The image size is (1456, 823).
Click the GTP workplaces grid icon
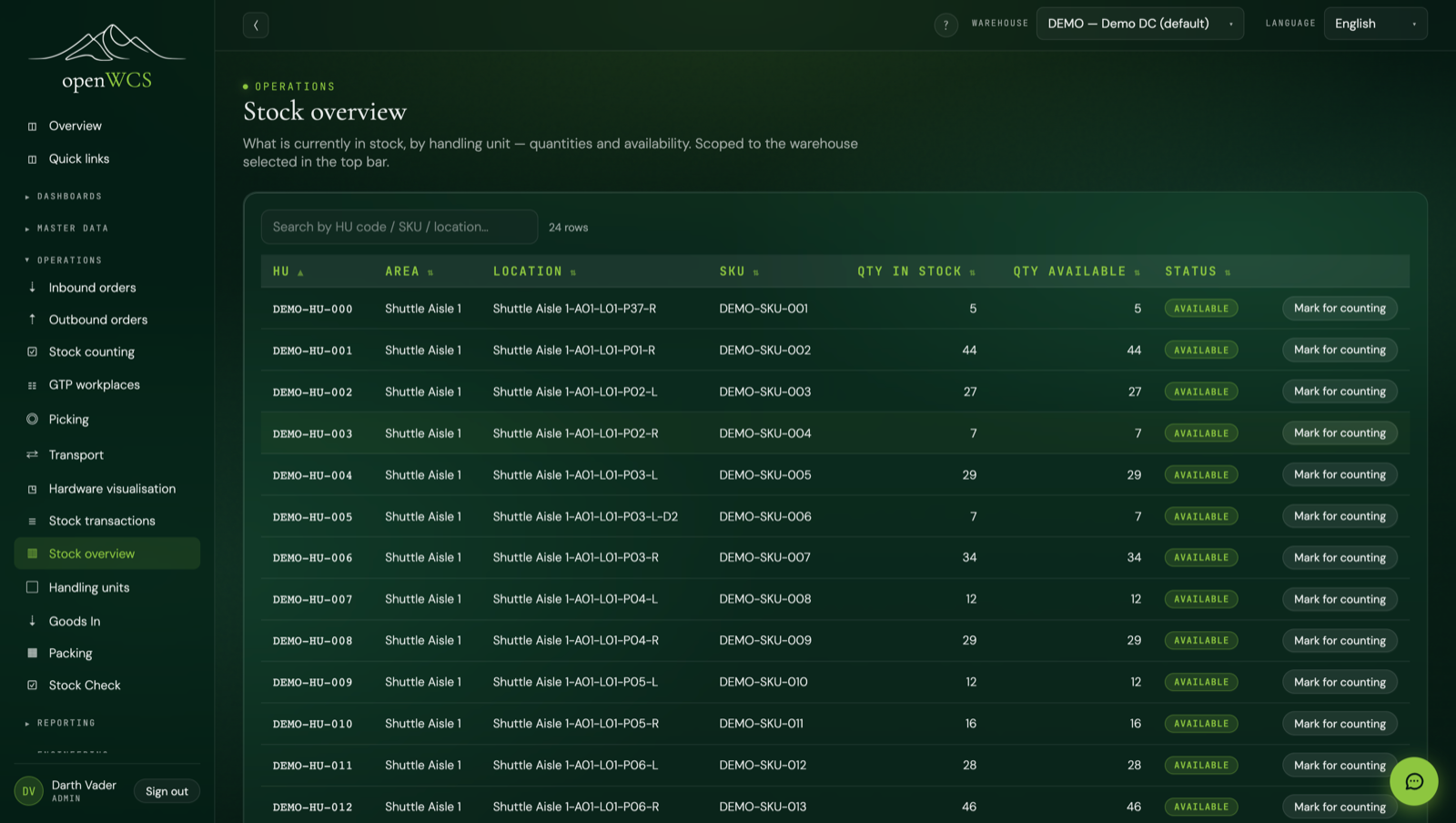pyautogui.click(x=33, y=385)
